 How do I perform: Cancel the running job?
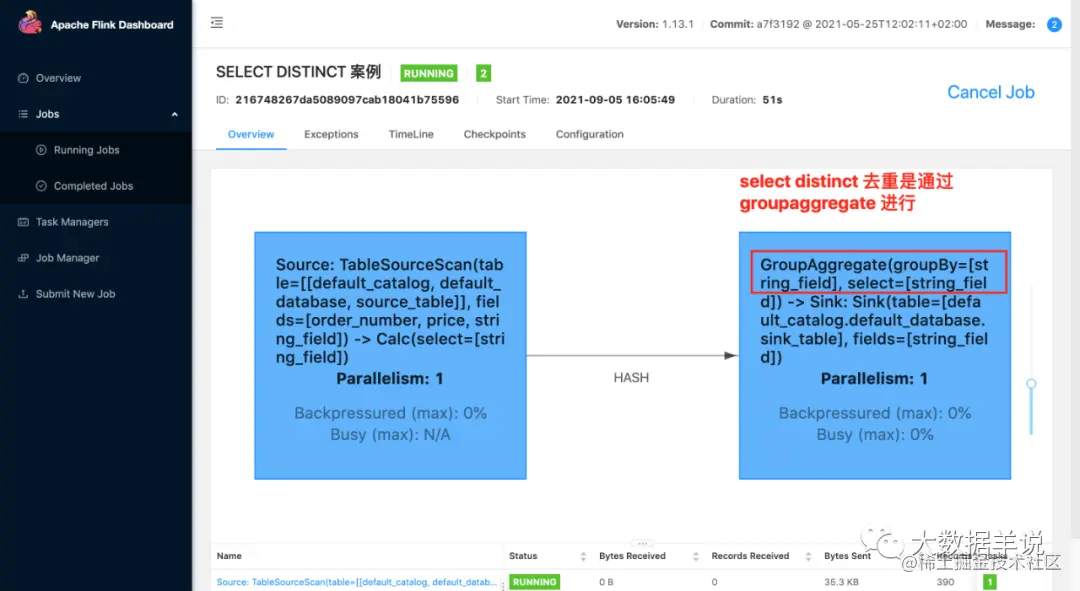[x=990, y=92]
